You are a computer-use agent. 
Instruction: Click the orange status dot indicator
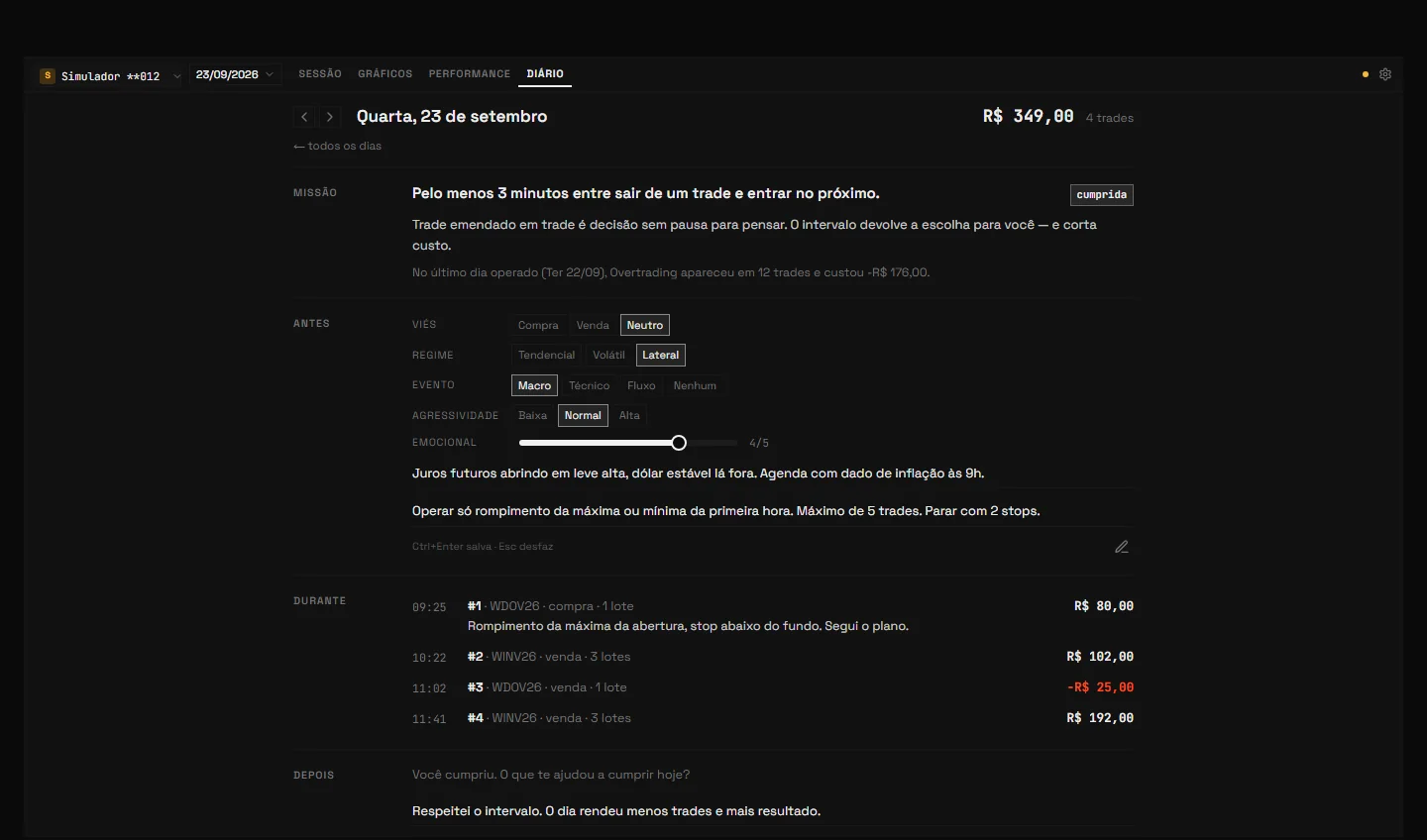[x=1366, y=74]
